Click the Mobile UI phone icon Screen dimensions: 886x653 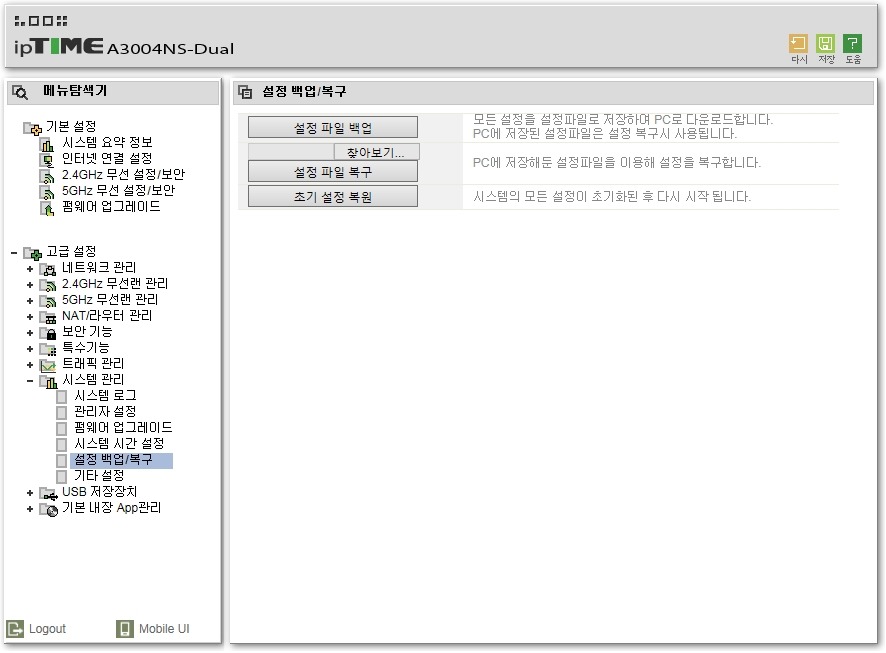click(x=125, y=629)
